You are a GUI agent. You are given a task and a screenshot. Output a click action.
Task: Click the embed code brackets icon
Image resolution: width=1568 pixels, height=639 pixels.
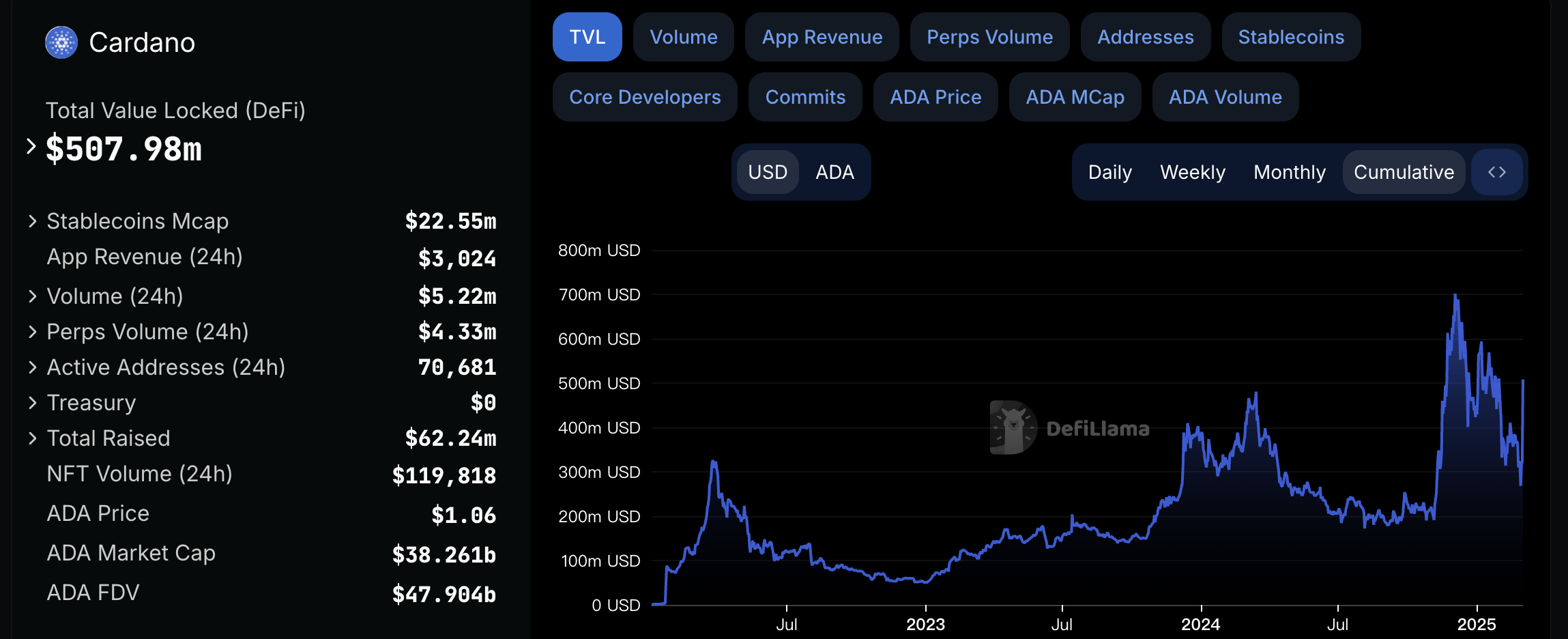tap(1496, 172)
